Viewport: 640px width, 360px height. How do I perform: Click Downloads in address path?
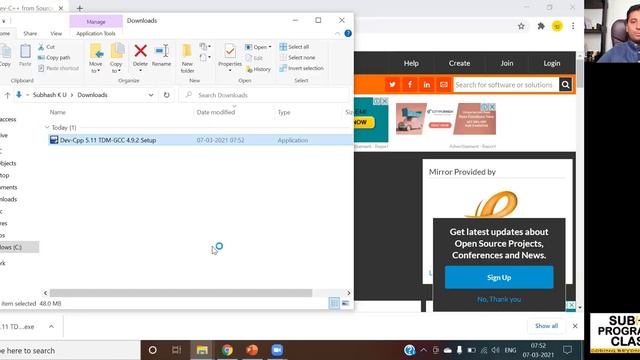tap(93, 95)
